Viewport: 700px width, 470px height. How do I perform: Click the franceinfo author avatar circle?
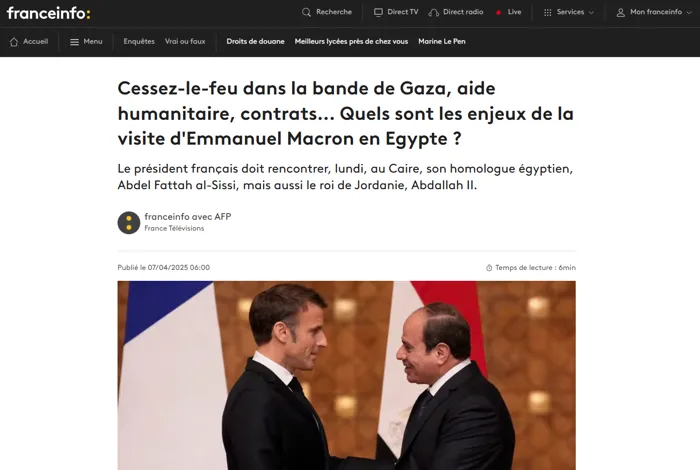(129, 222)
